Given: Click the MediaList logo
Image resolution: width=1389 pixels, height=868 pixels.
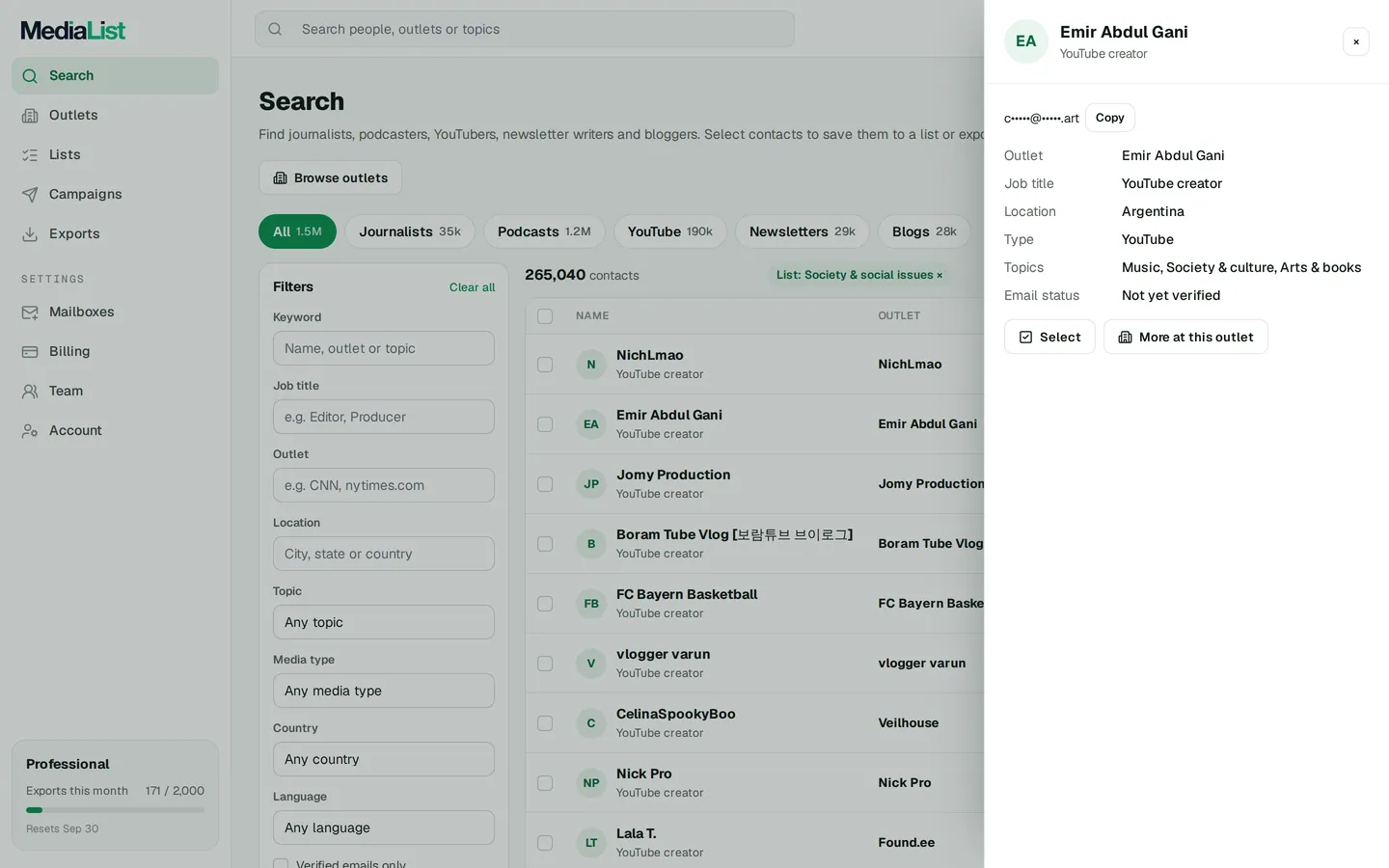Looking at the screenshot, I should tap(73, 30).
